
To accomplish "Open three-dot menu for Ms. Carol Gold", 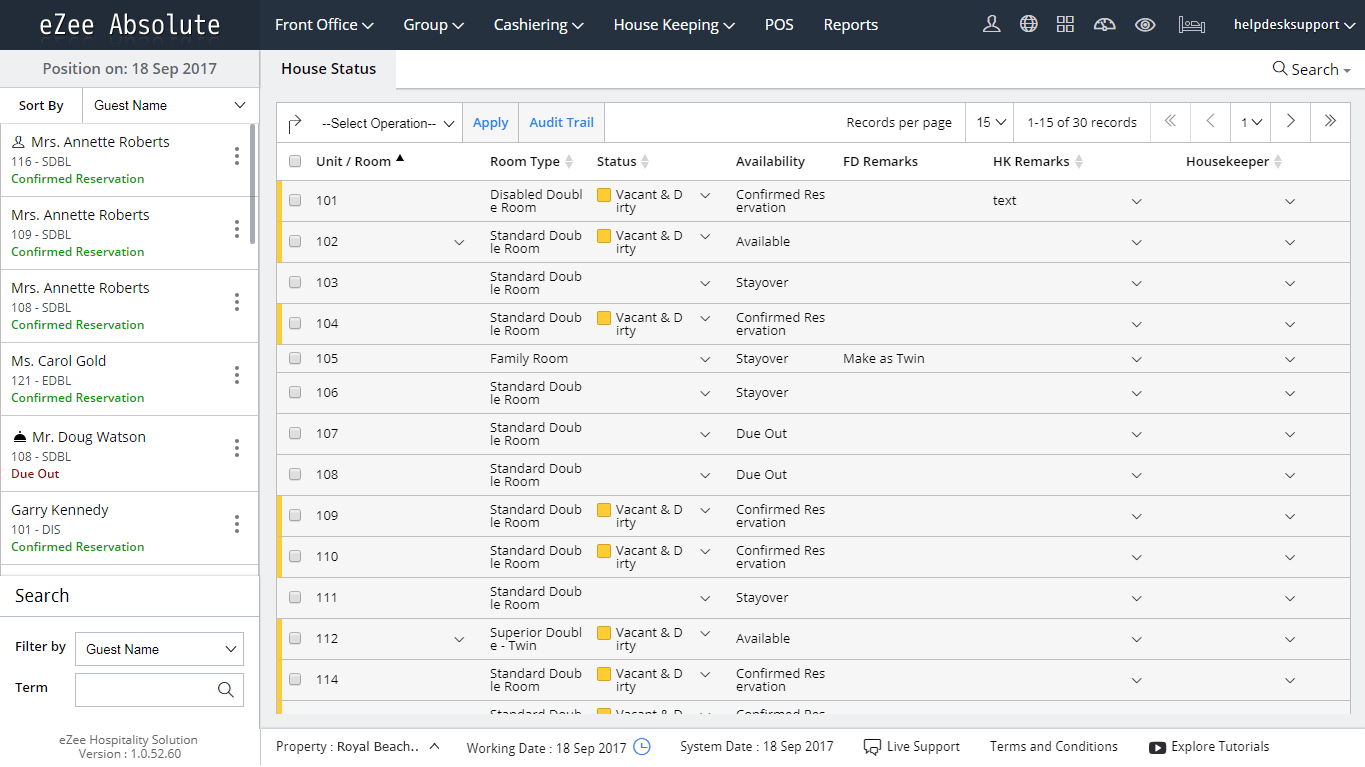I will (237, 375).
